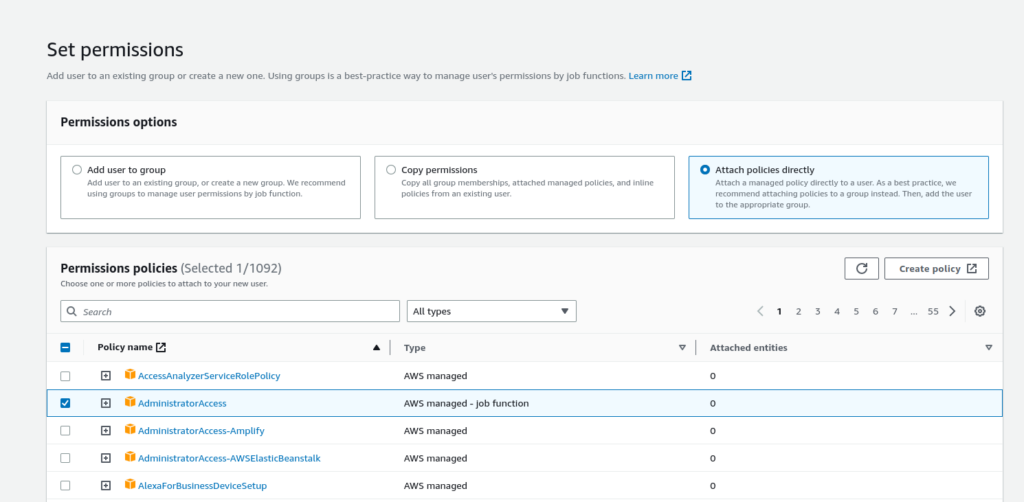
Task: Click the 'AWS managed - job function' cell
Action: pos(466,403)
